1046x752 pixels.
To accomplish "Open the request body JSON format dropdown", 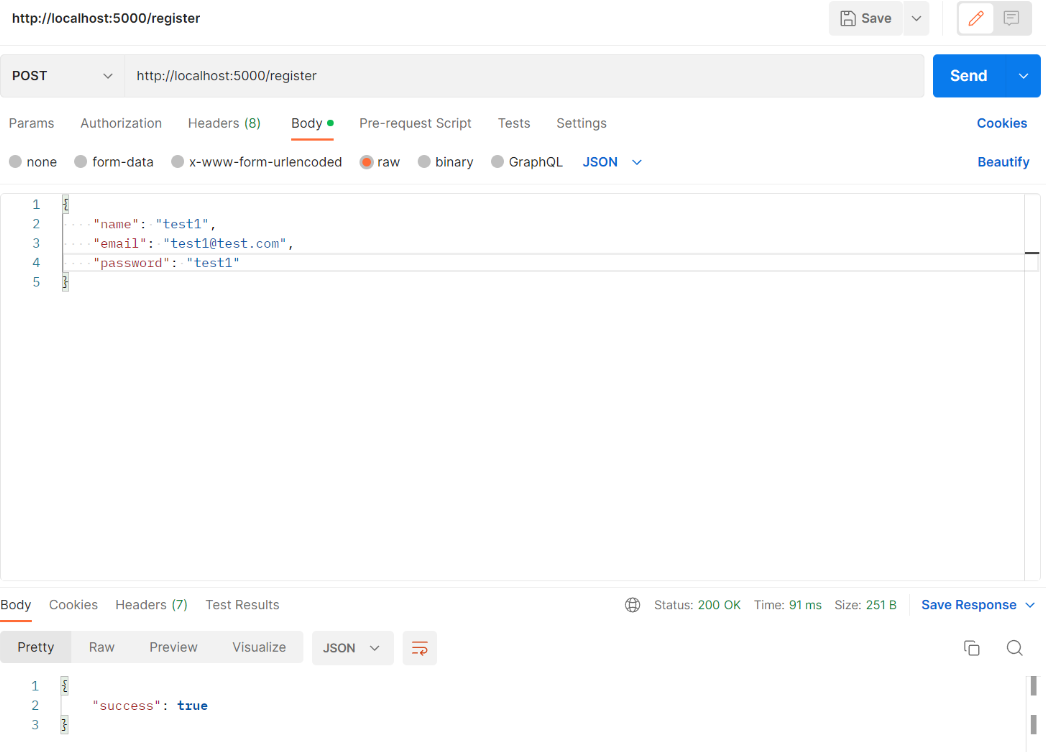I will [x=612, y=162].
